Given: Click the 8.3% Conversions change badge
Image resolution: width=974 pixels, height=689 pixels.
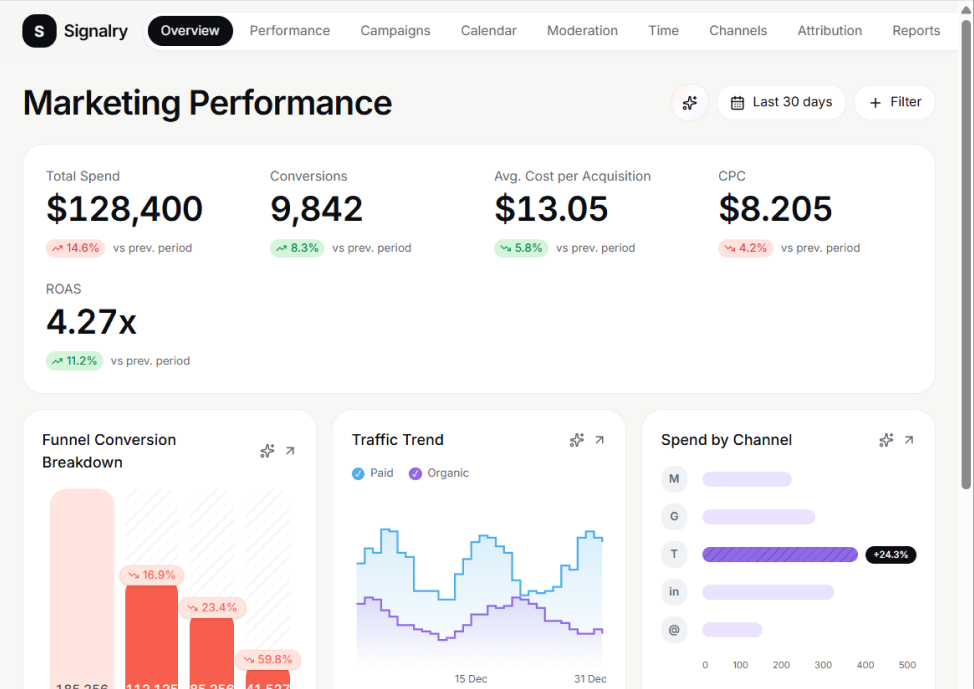Looking at the screenshot, I should point(297,249).
